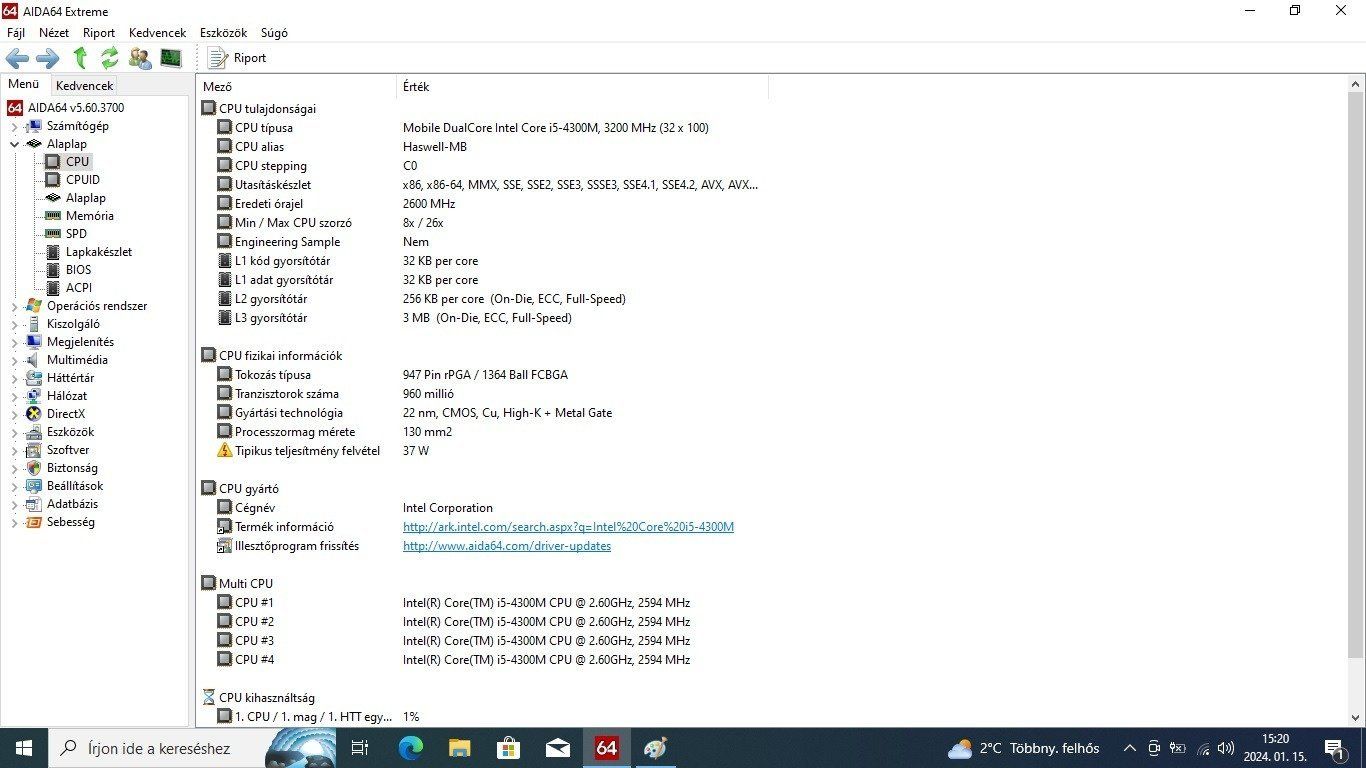Click the Riport toolbar button
The width and height of the screenshot is (1366, 768).
[x=237, y=58]
